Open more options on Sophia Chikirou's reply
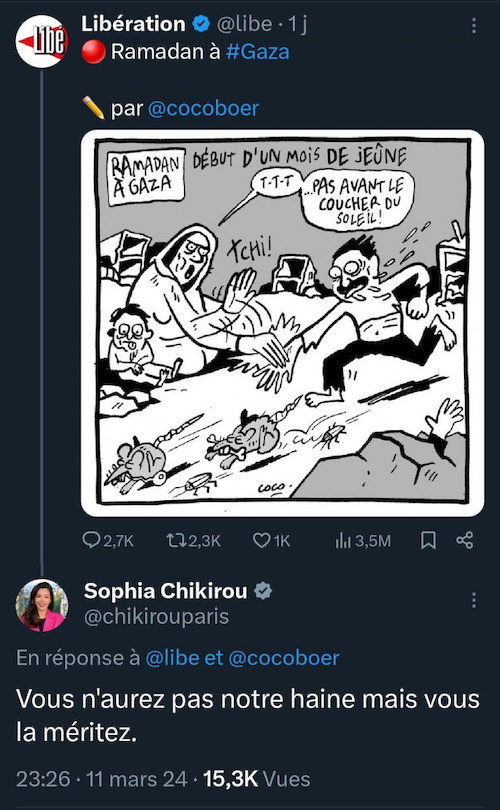 474,600
